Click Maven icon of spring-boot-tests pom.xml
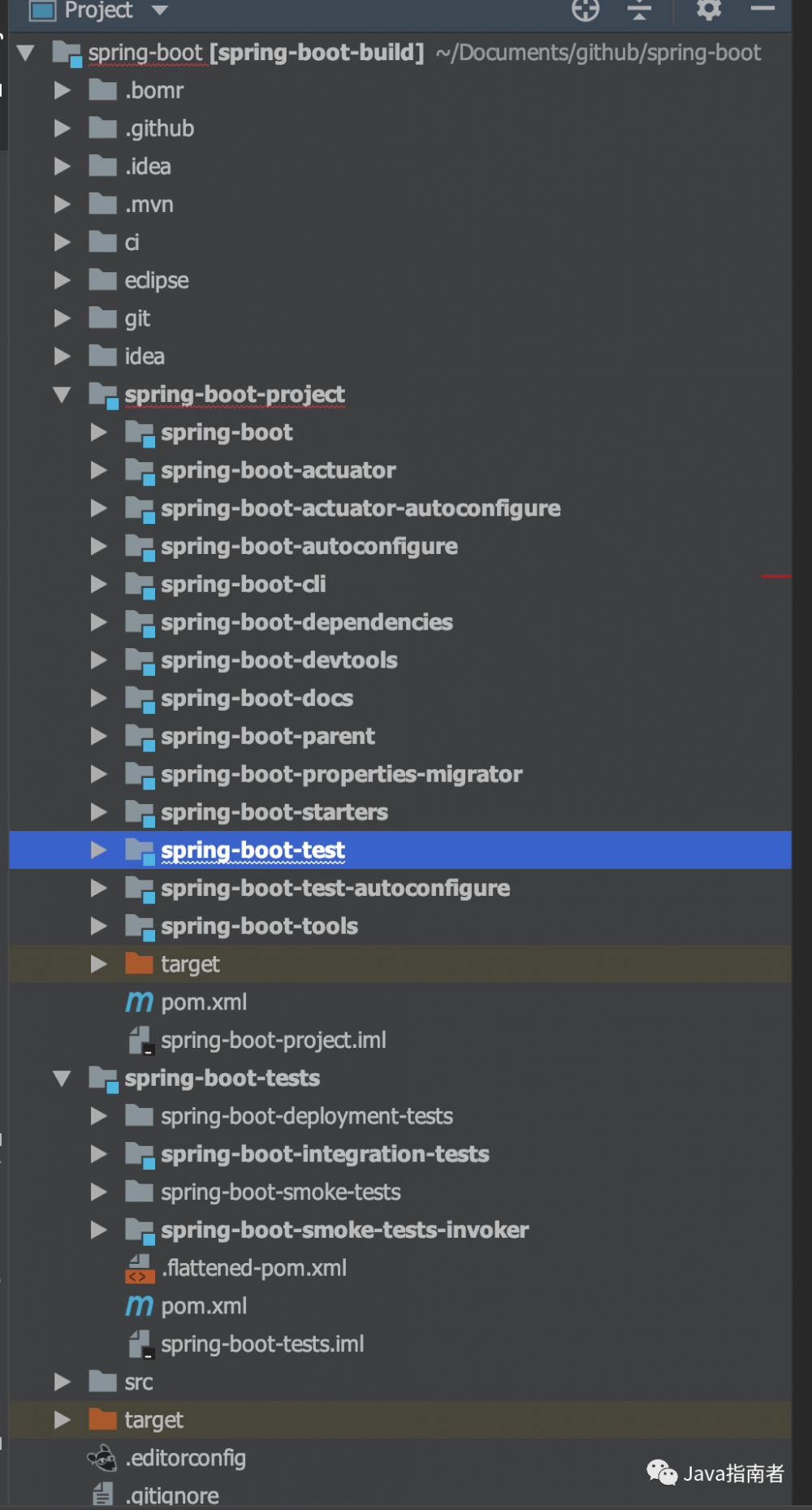 tap(139, 1306)
